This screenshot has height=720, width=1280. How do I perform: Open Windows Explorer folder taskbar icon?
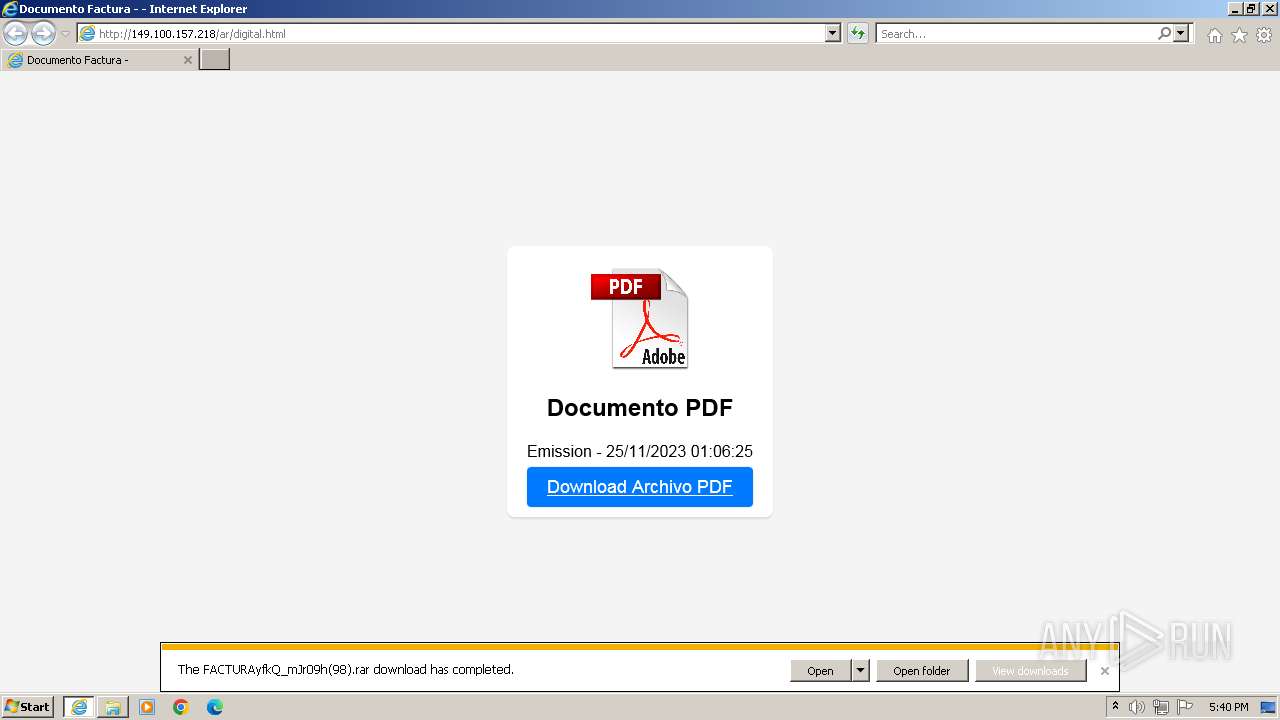[x=113, y=707]
